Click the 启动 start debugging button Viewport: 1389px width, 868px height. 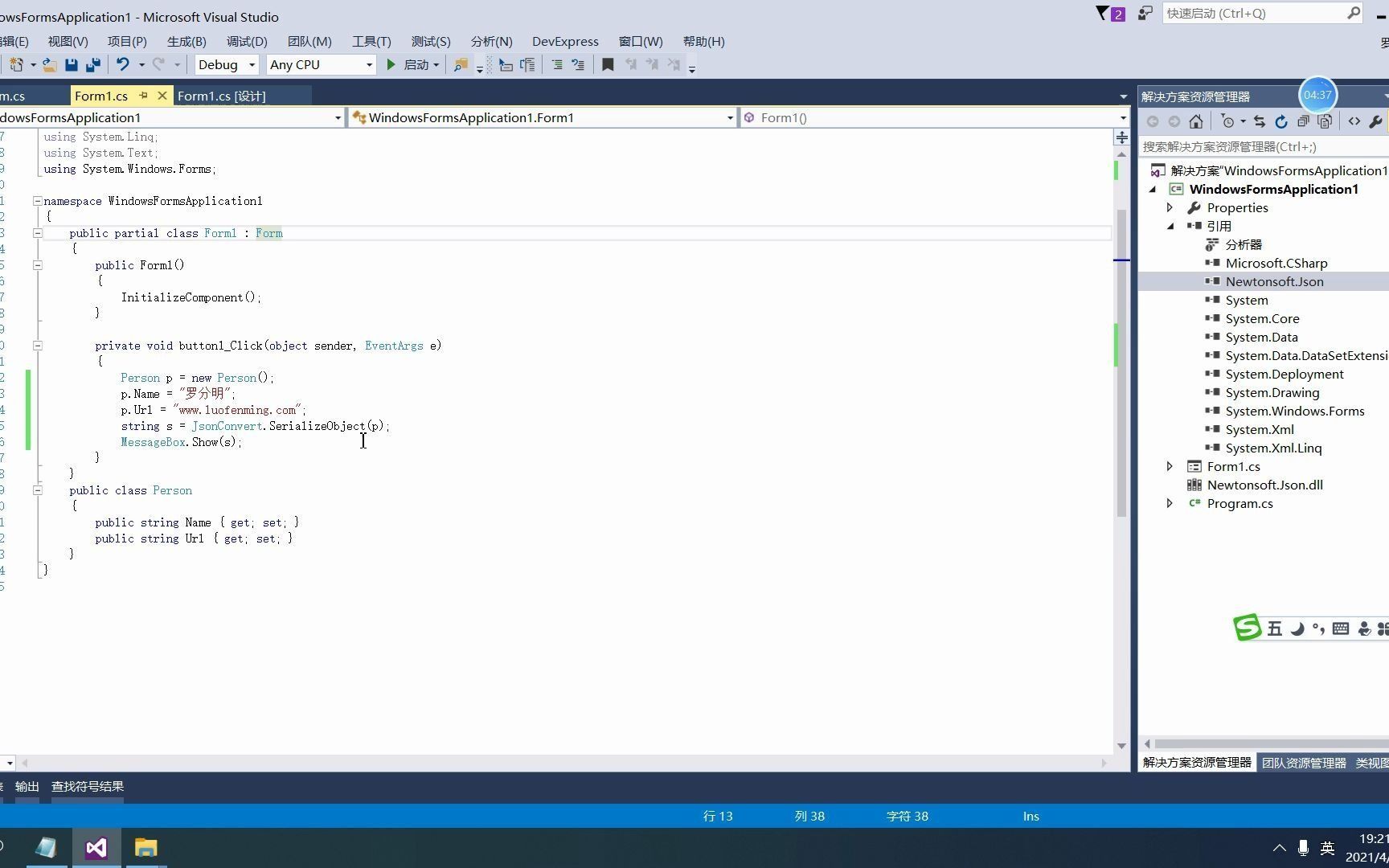pos(408,65)
